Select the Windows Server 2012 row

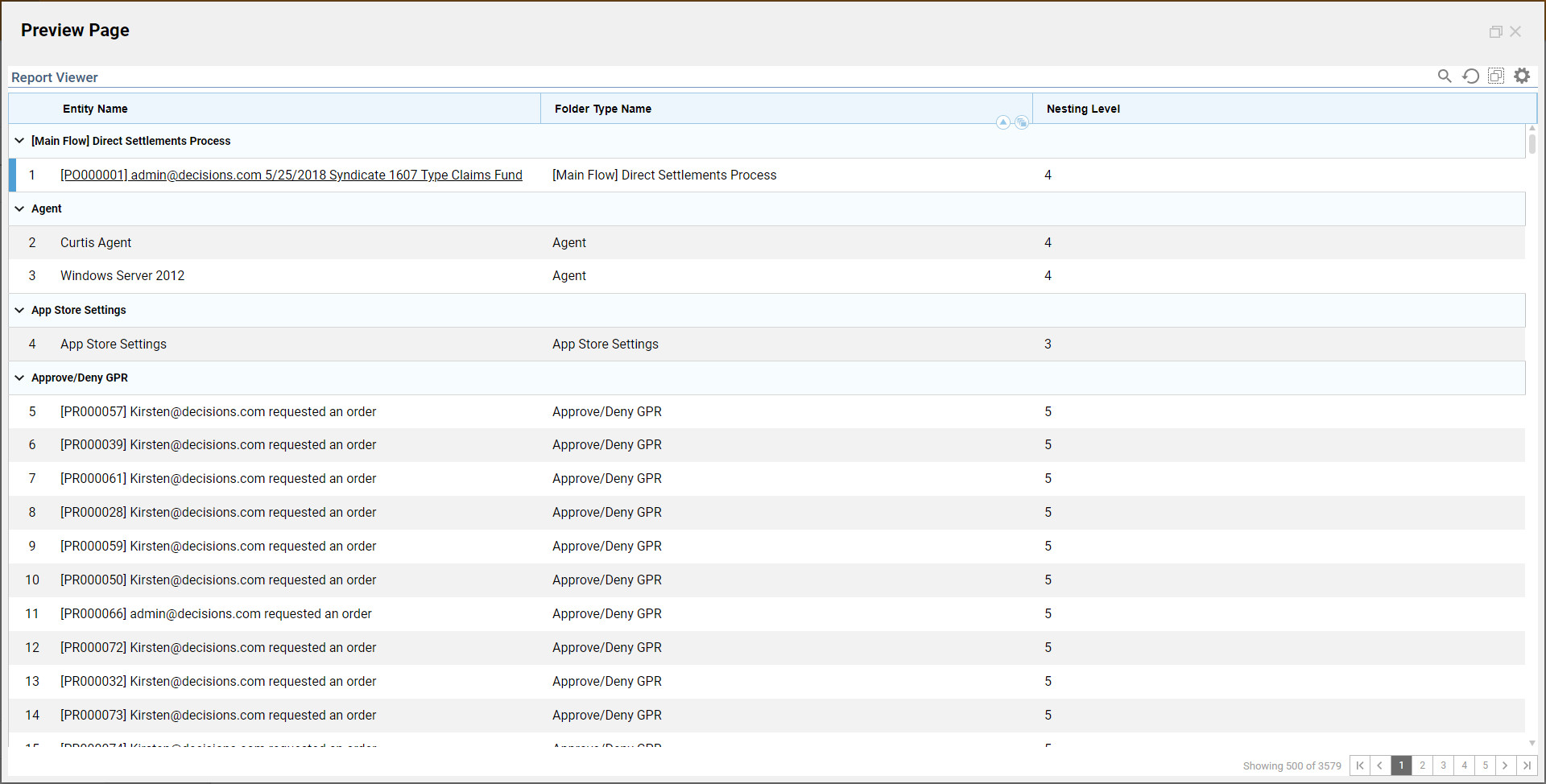click(767, 276)
